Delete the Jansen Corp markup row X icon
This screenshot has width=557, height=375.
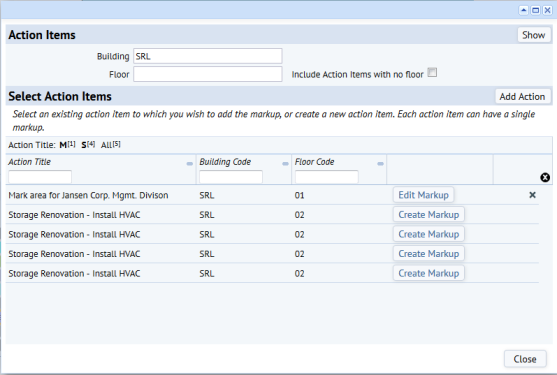click(x=532, y=195)
